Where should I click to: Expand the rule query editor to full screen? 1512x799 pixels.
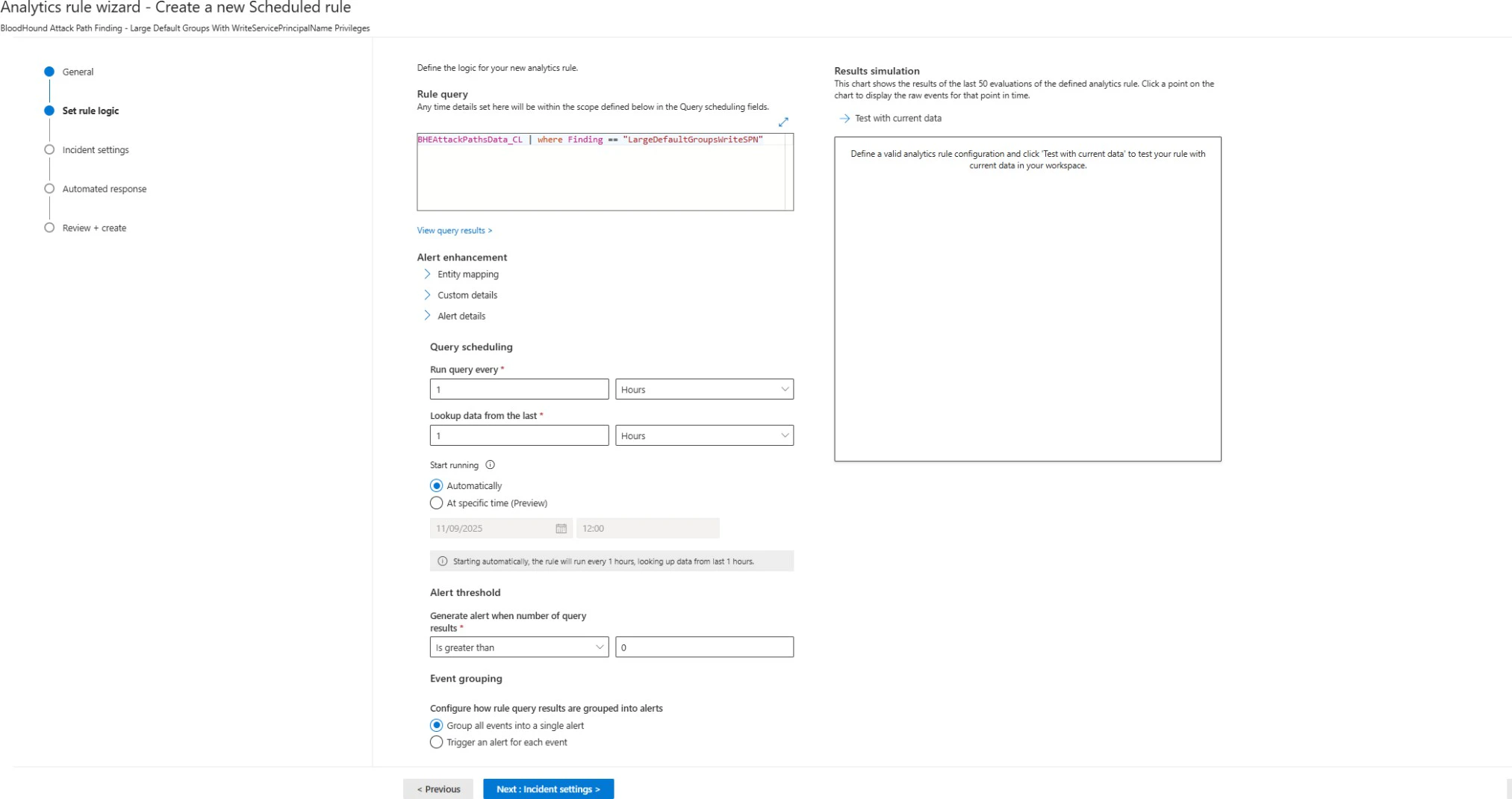tap(783, 122)
